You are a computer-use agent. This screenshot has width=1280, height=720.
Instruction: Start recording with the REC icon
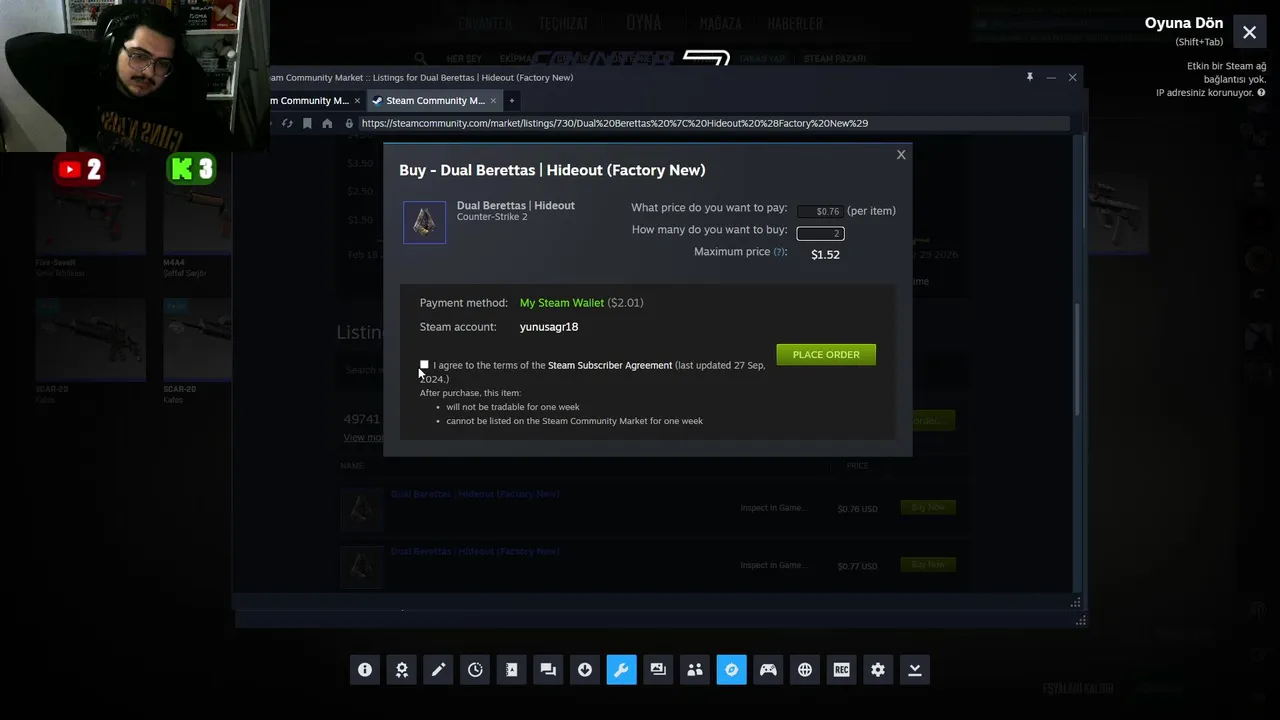click(x=841, y=670)
